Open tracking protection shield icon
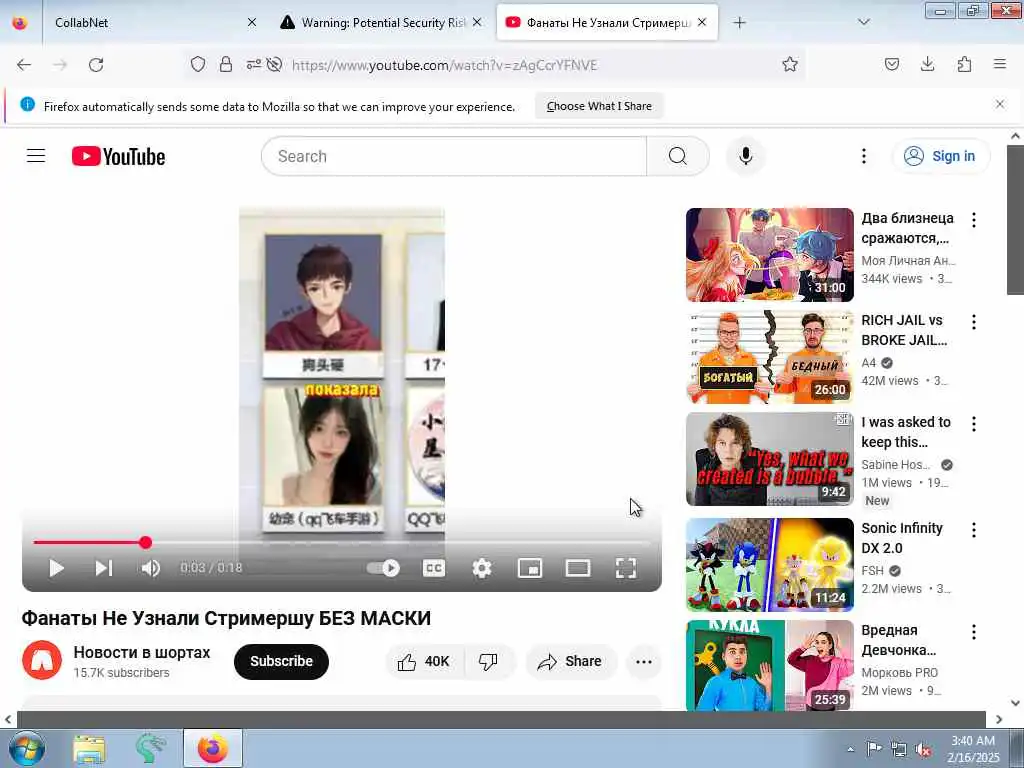Screen dimensions: 1024x768 [x=198, y=65]
